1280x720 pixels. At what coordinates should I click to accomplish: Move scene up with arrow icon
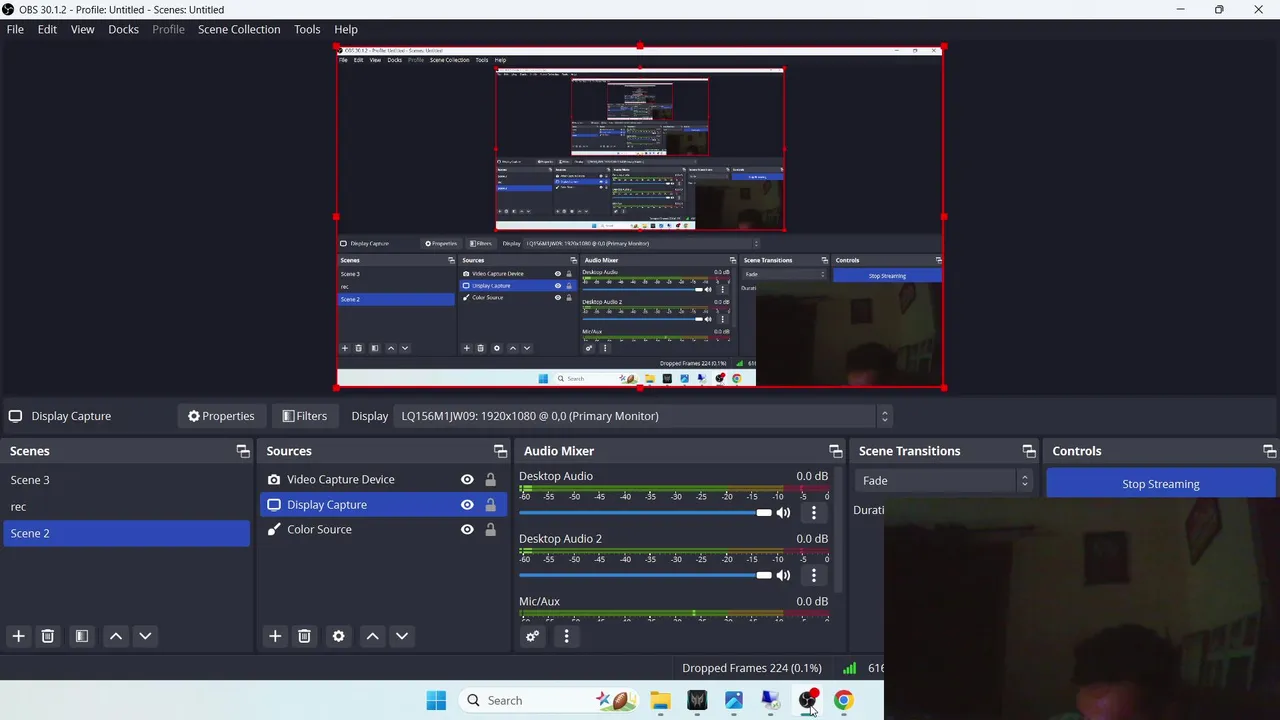pyautogui.click(x=116, y=636)
